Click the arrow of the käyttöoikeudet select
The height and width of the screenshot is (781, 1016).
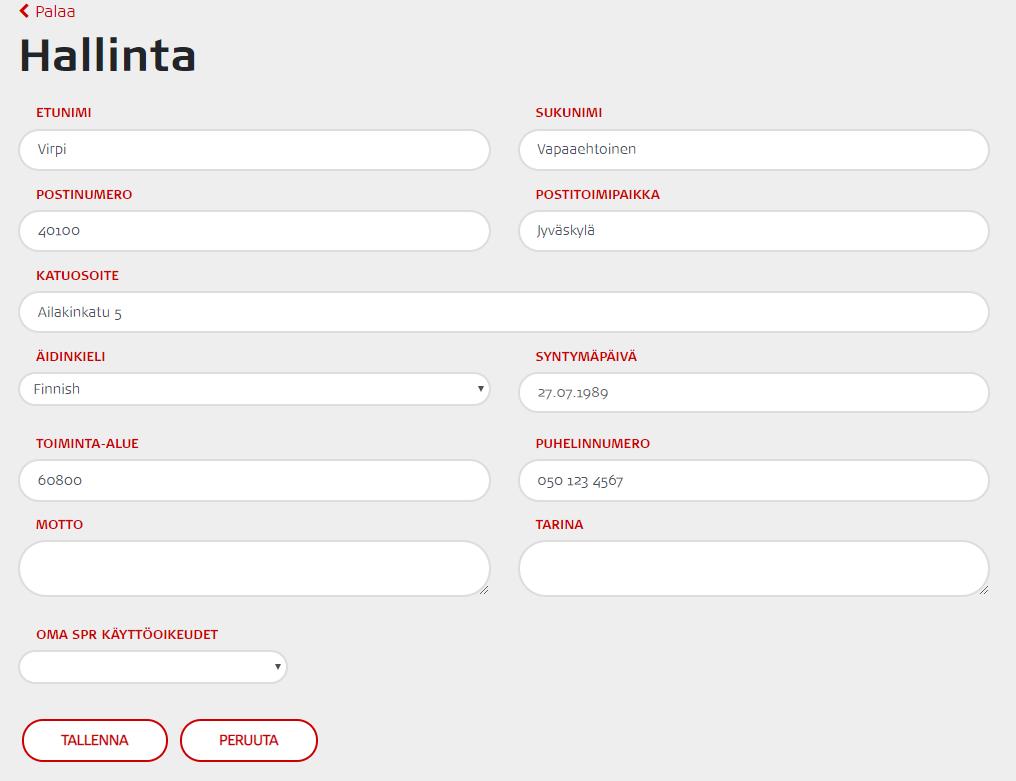point(277,667)
